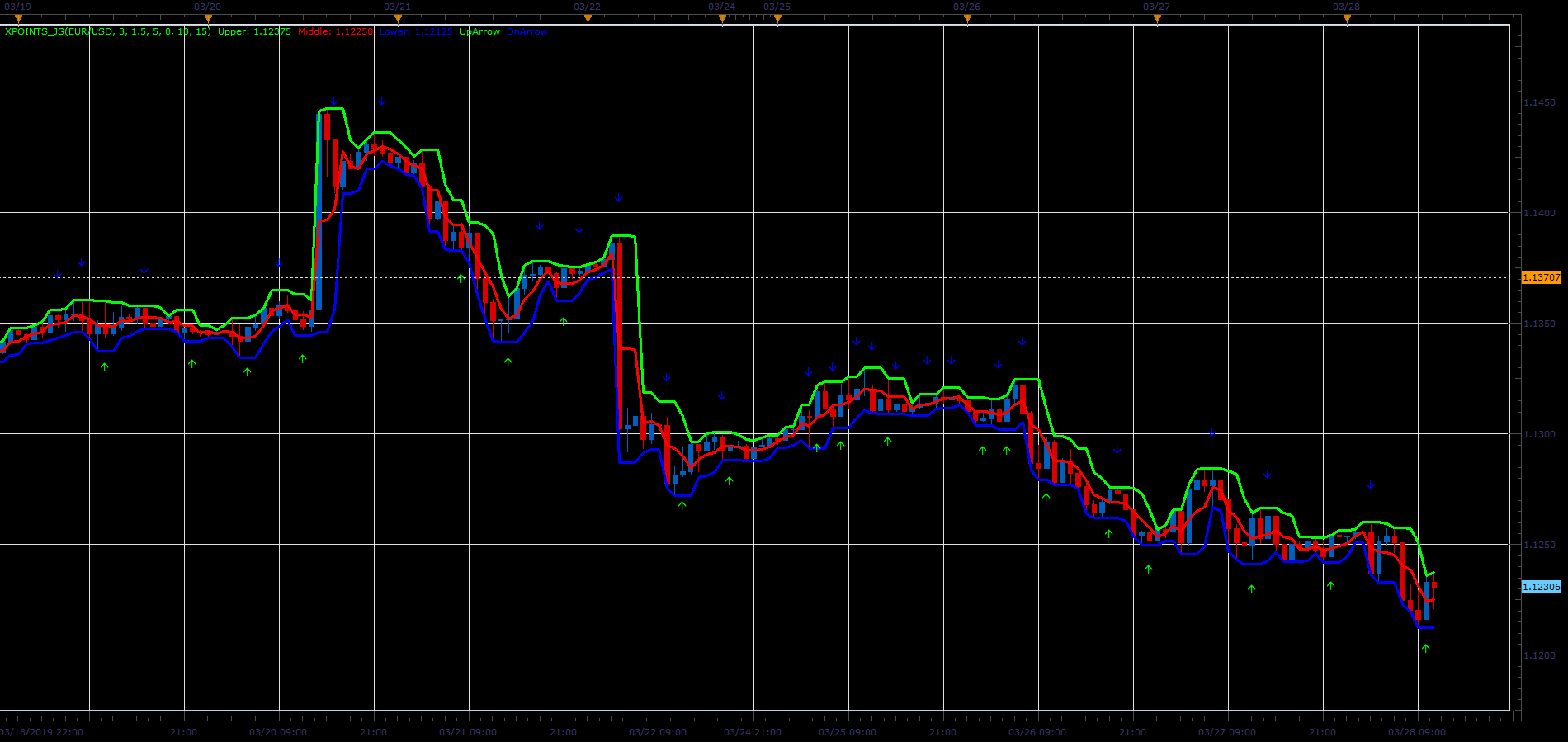Image resolution: width=1568 pixels, height=742 pixels.
Task: Click the 03/18/2019 22:00 time axis label
Action: (41, 732)
